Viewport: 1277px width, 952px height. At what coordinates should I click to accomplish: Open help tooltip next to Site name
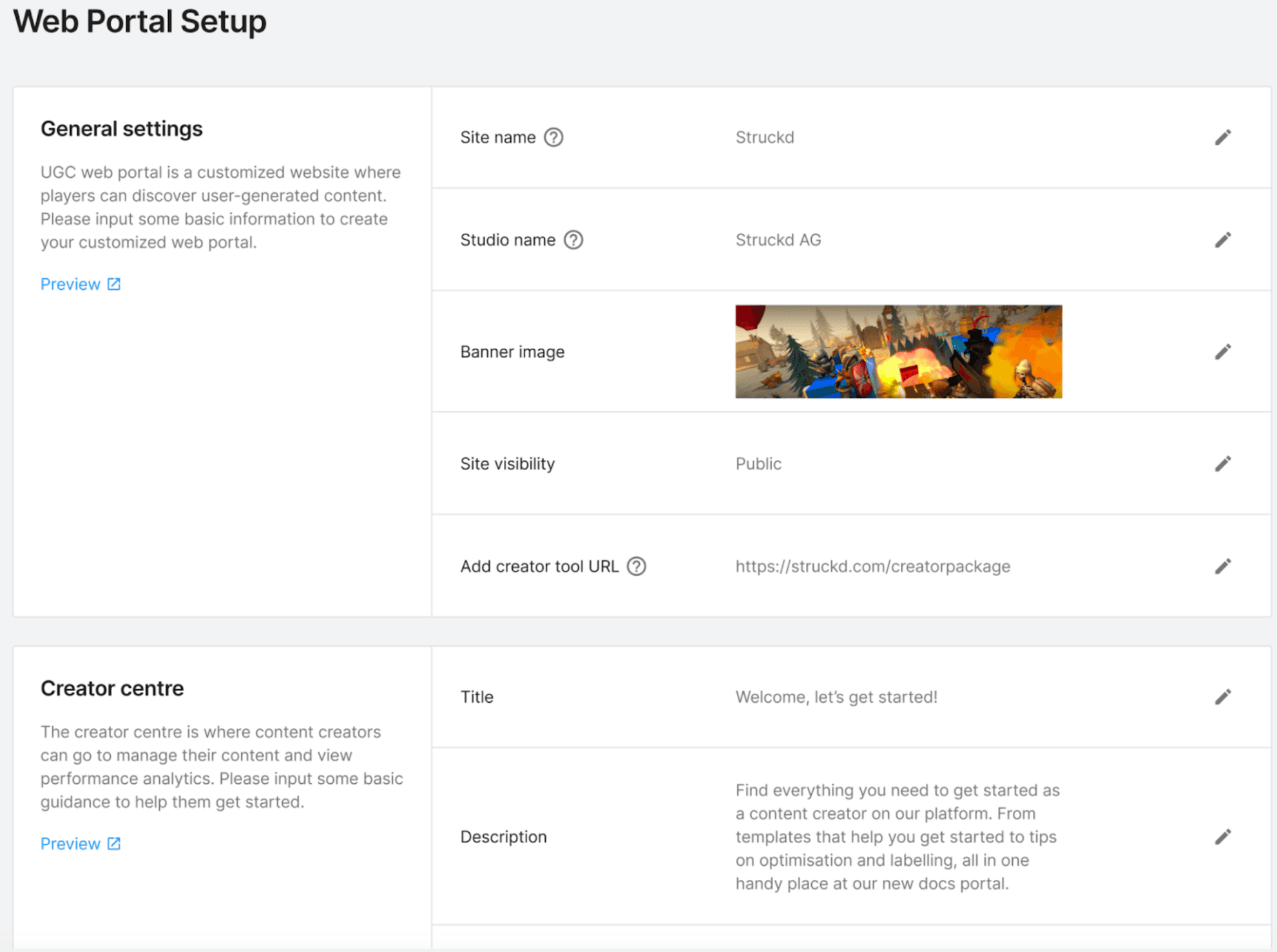click(553, 137)
